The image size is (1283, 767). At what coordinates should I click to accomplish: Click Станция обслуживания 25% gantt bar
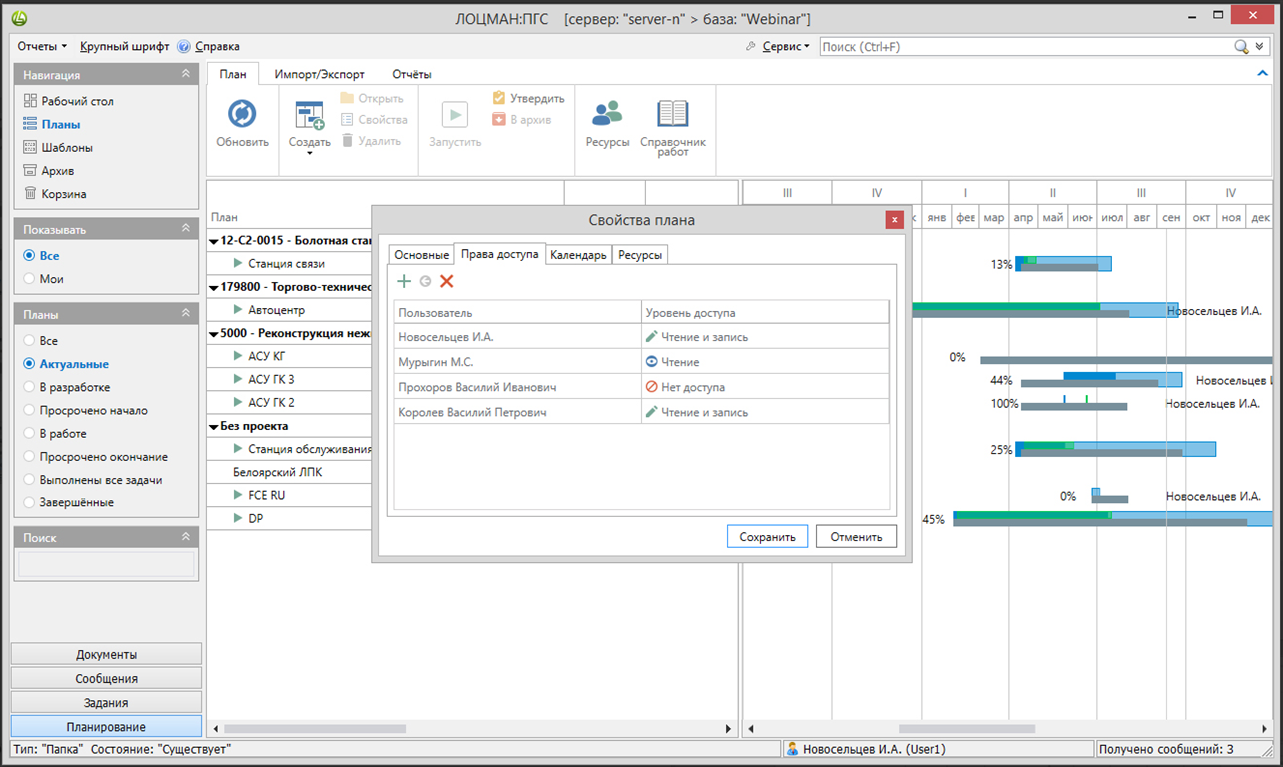tap(1115, 449)
